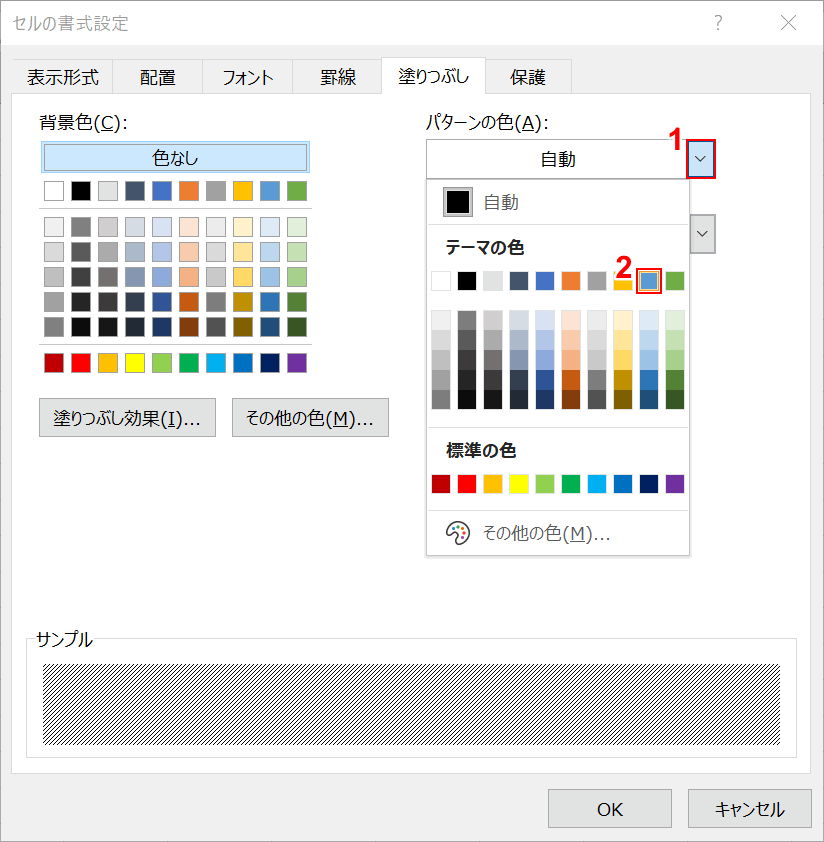Select green theme color in pattern dropdown
824x842 pixels.
[675, 281]
